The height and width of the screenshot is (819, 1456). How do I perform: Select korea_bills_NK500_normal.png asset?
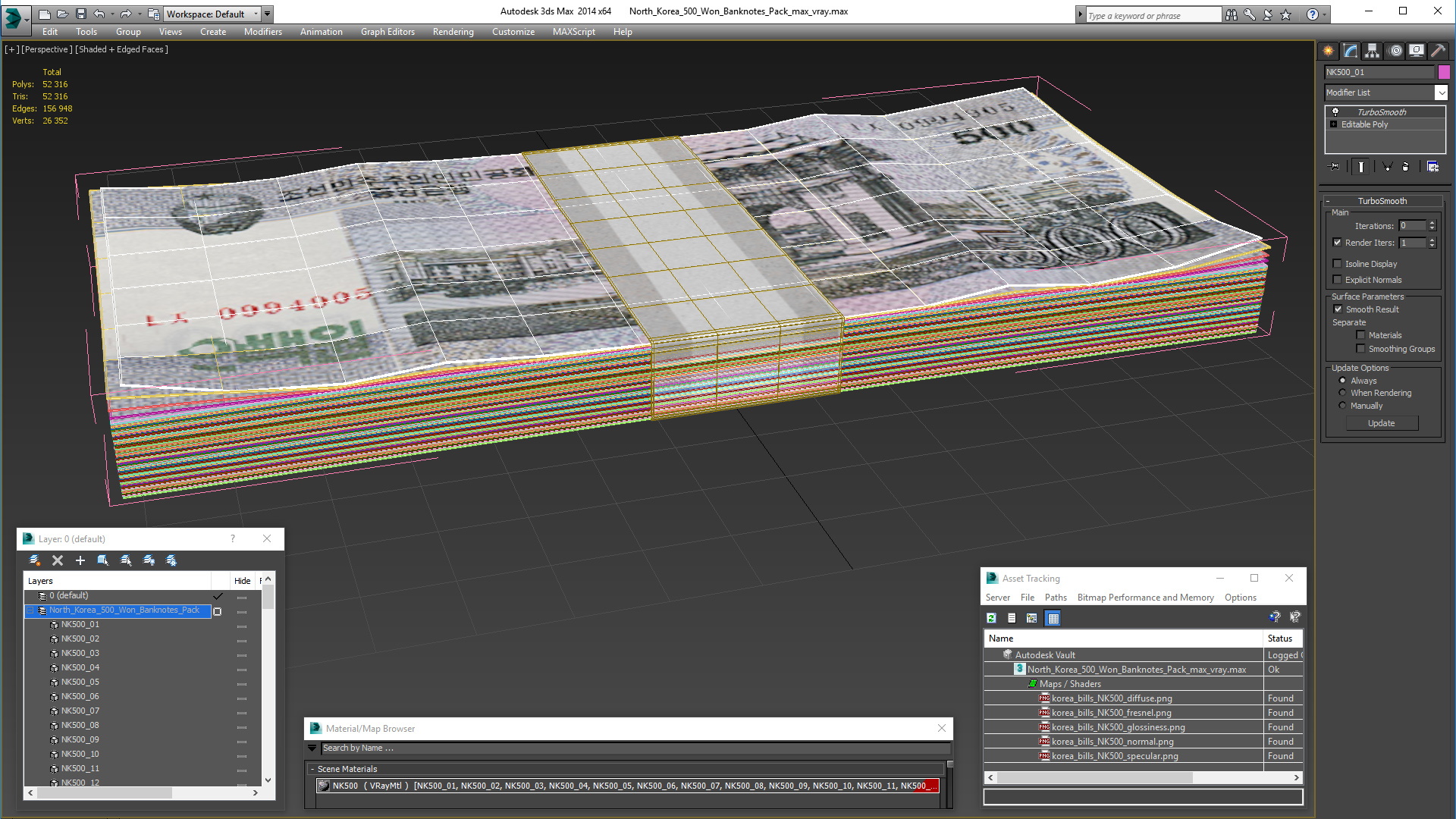(1112, 742)
